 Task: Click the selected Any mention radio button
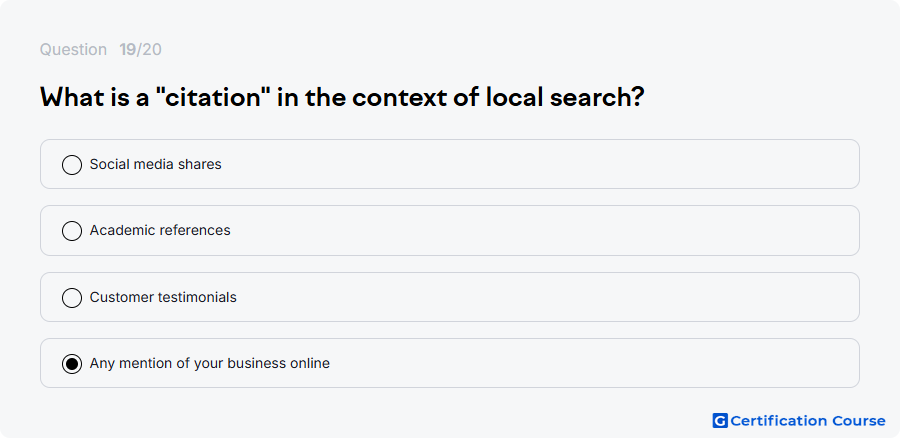click(x=72, y=364)
